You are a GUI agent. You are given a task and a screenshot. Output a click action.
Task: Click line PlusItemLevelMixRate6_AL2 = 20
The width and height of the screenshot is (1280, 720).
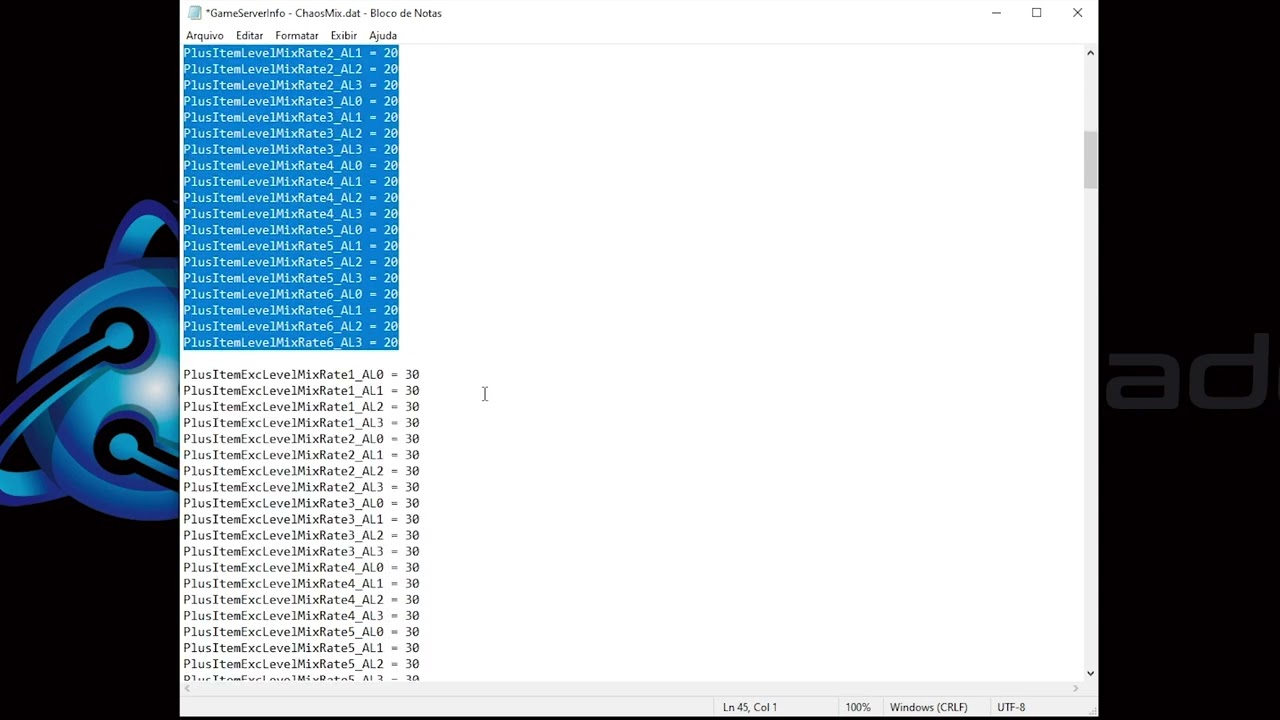[291, 326]
